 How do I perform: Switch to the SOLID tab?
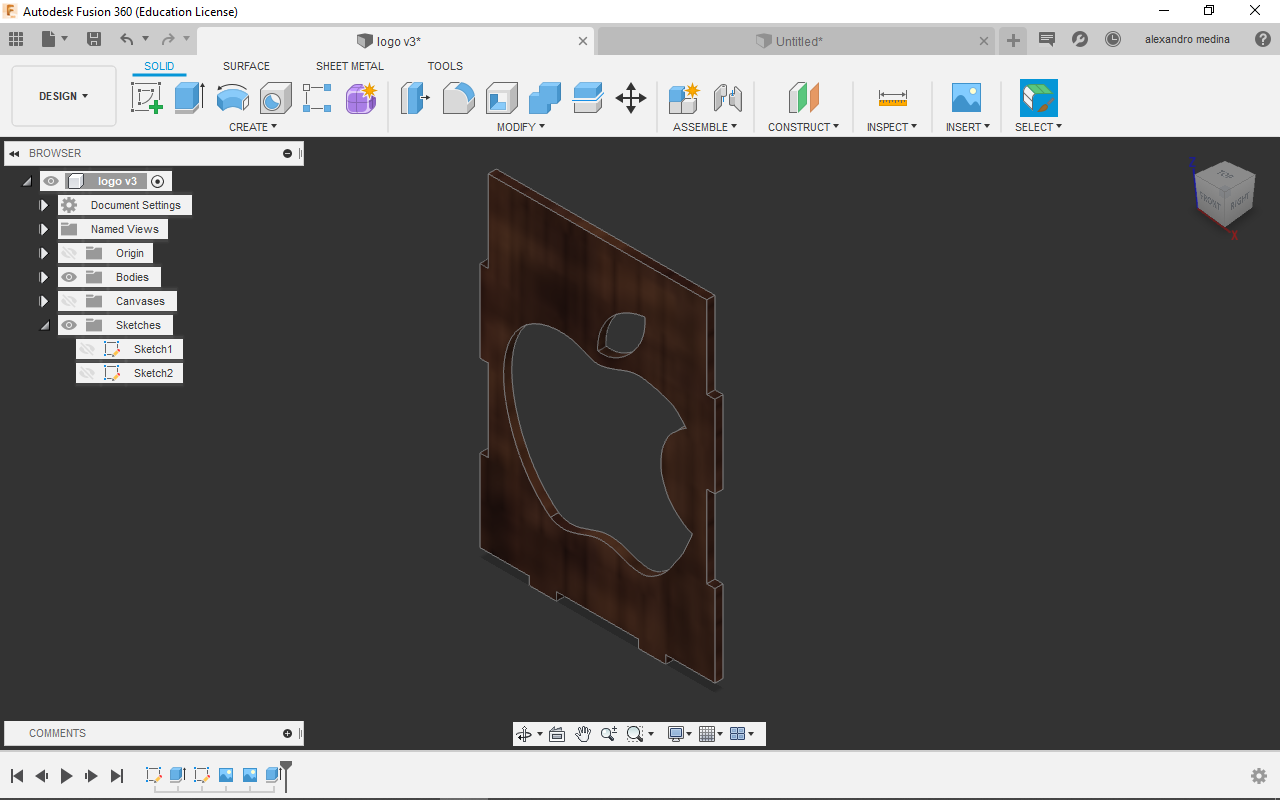point(159,66)
